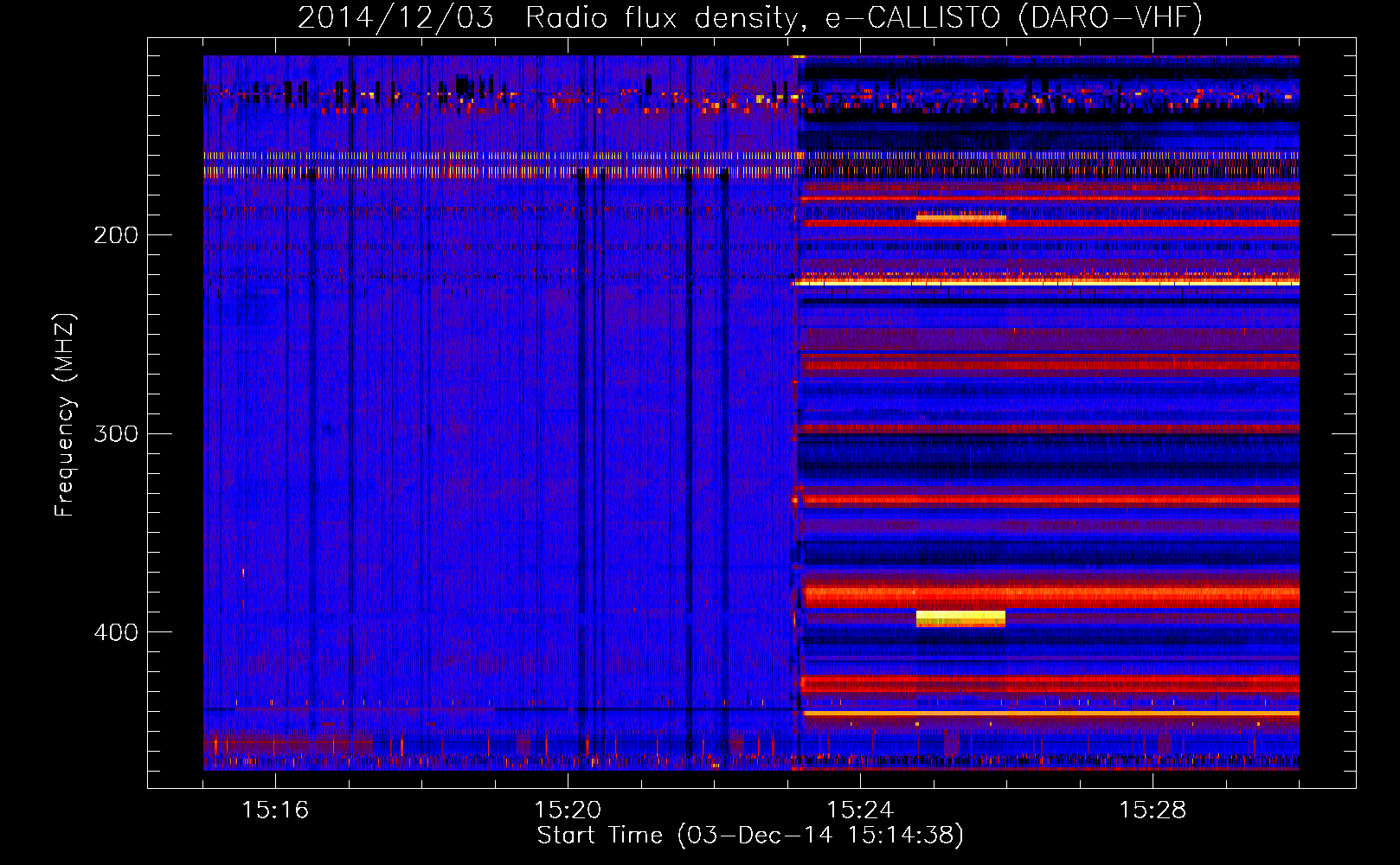Click the 15:24 time tick label

[x=860, y=811]
